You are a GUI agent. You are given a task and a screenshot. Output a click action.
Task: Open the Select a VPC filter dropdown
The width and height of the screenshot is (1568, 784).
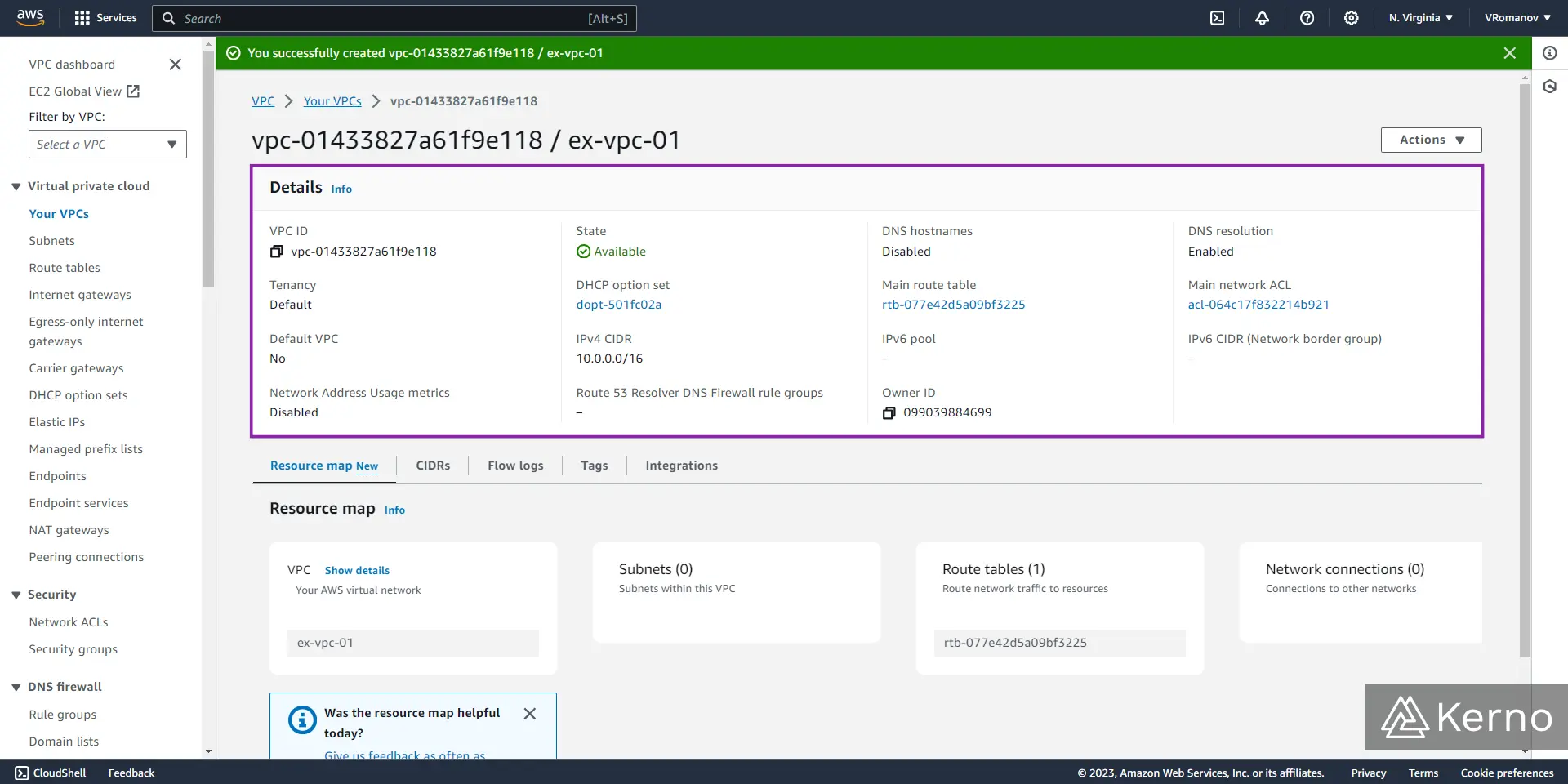click(x=108, y=145)
